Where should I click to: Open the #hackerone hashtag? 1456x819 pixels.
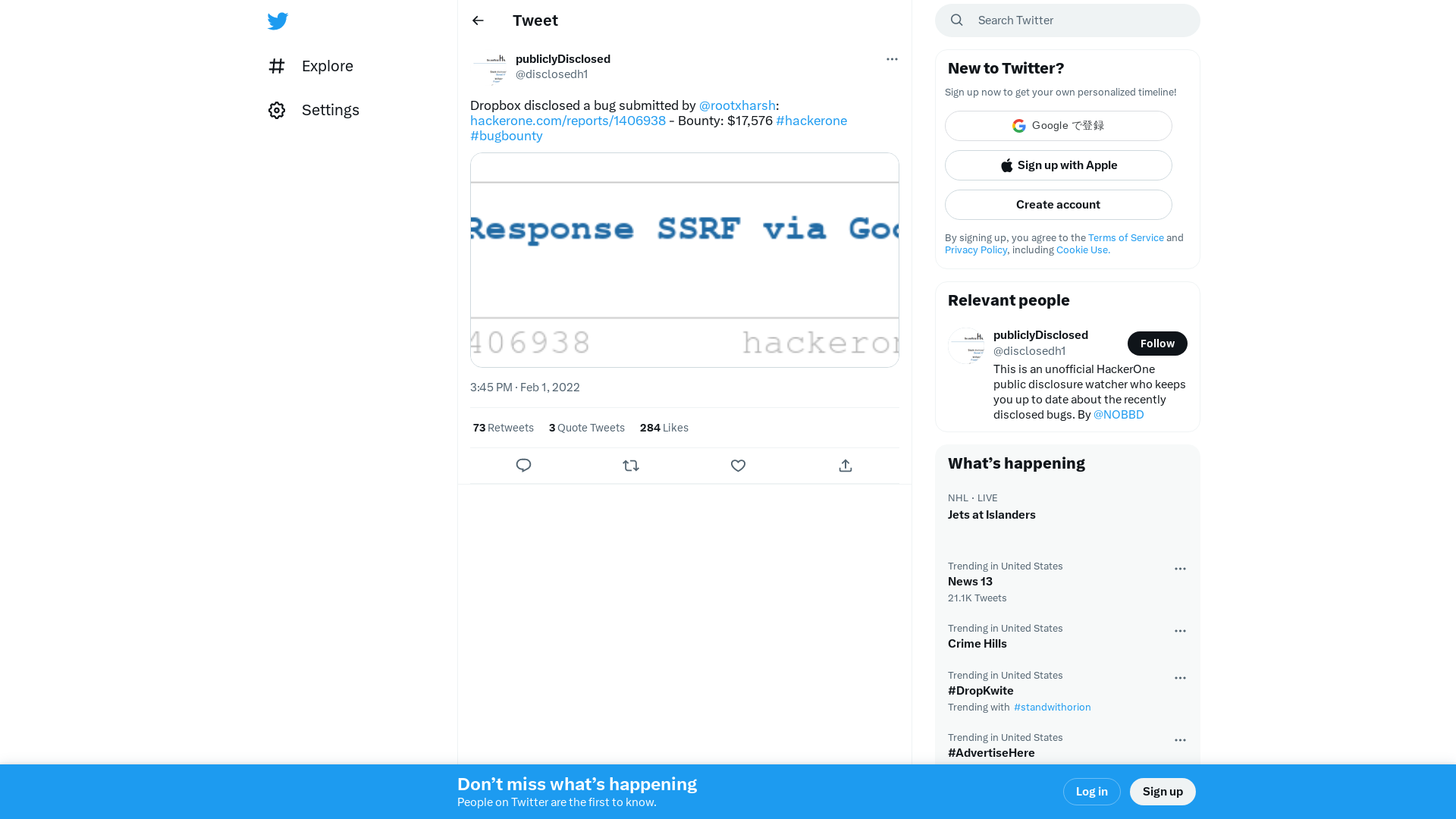811,121
